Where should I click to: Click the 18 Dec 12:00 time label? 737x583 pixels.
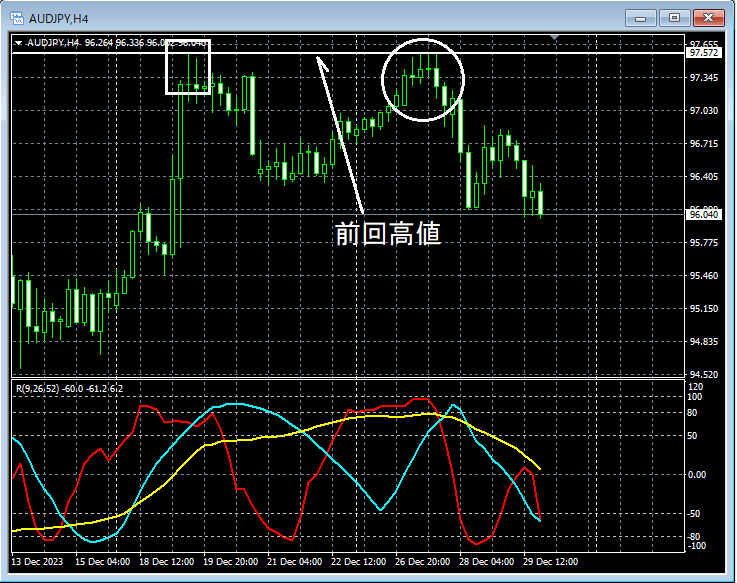point(166,561)
